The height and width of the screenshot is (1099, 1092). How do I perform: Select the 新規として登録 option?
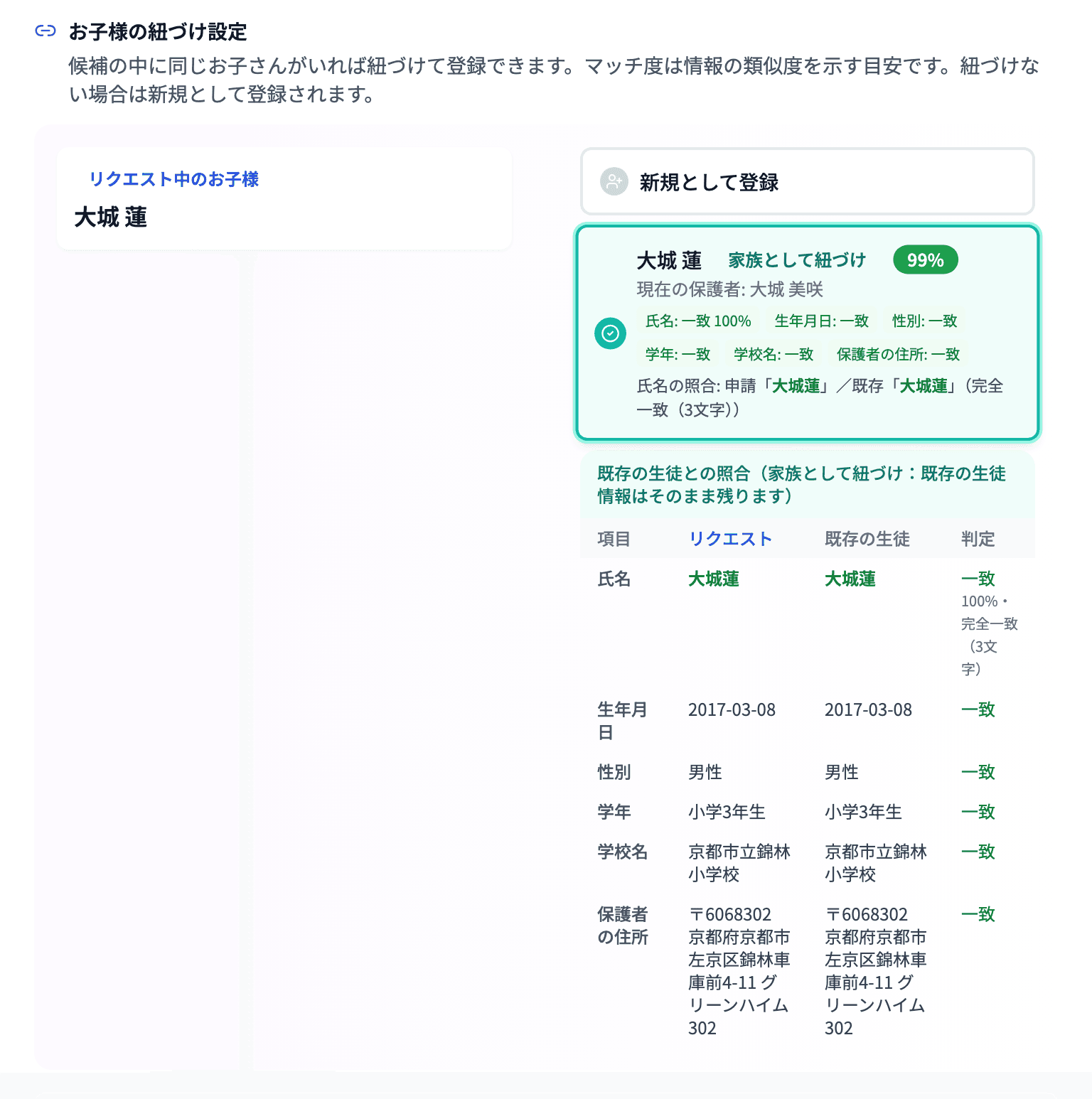pos(807,182)
